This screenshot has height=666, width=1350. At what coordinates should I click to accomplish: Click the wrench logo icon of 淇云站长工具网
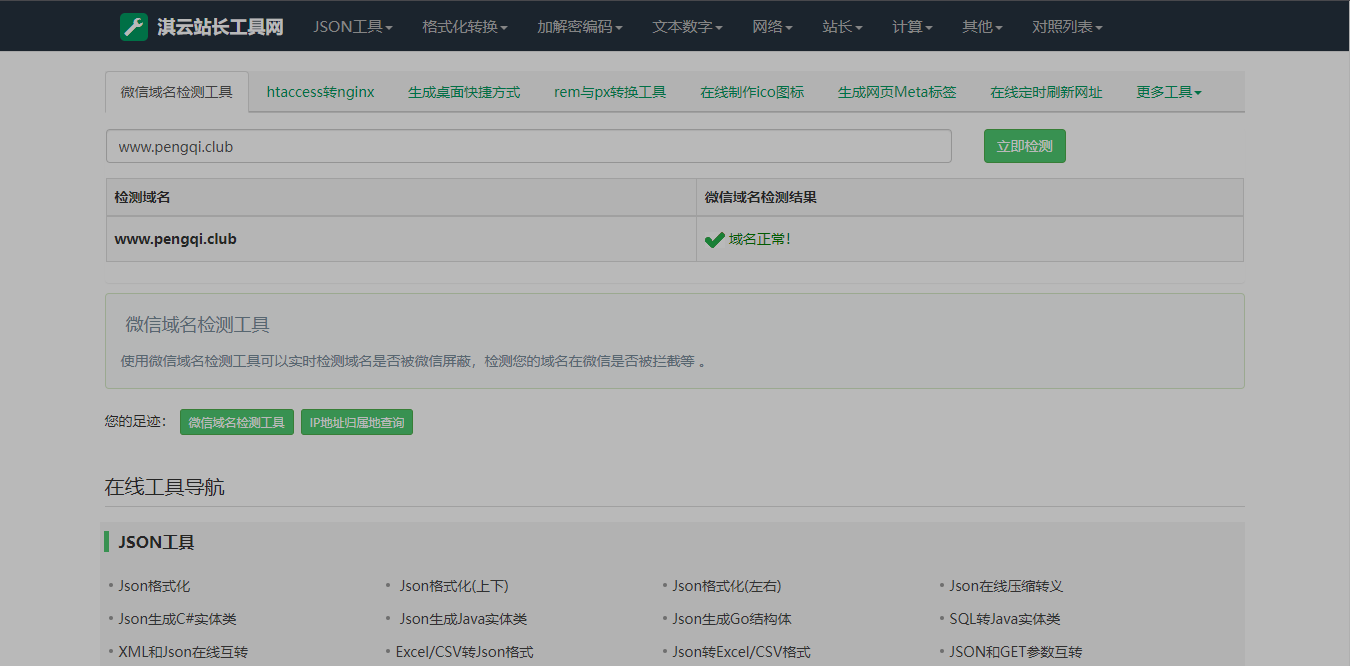click(x=134, y=27)
